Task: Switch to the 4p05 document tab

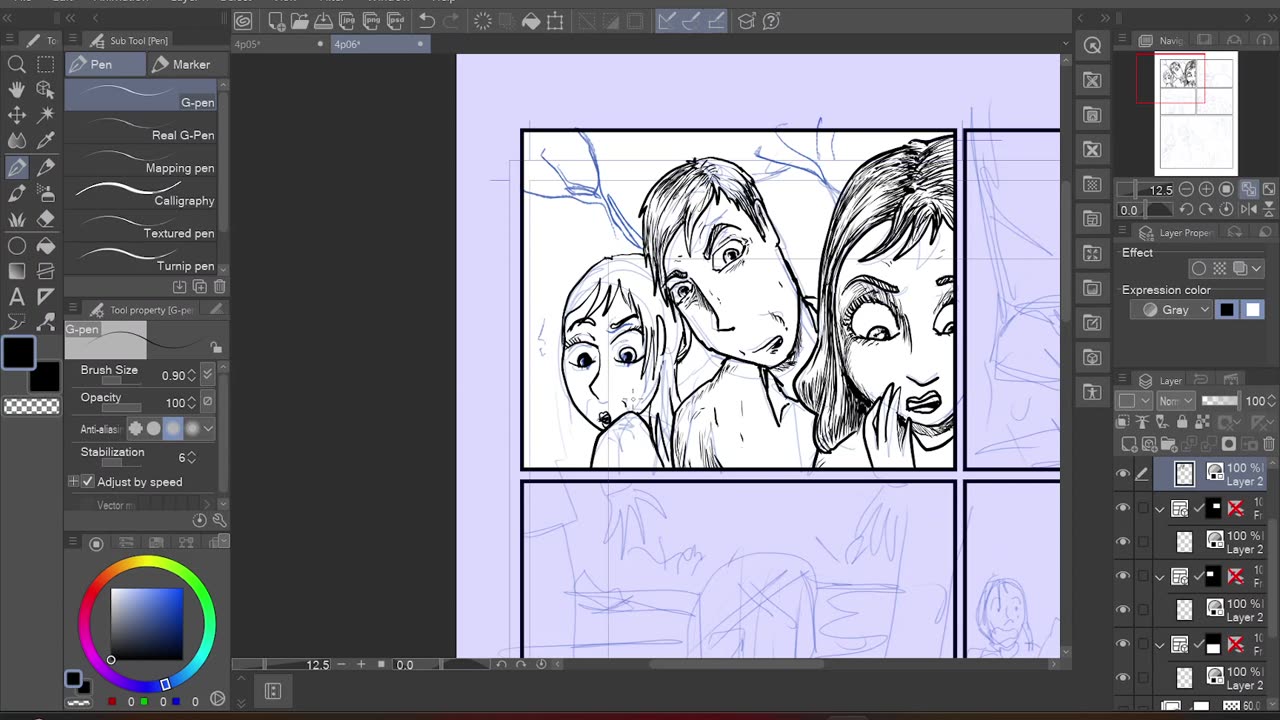Action: point(279,44)
